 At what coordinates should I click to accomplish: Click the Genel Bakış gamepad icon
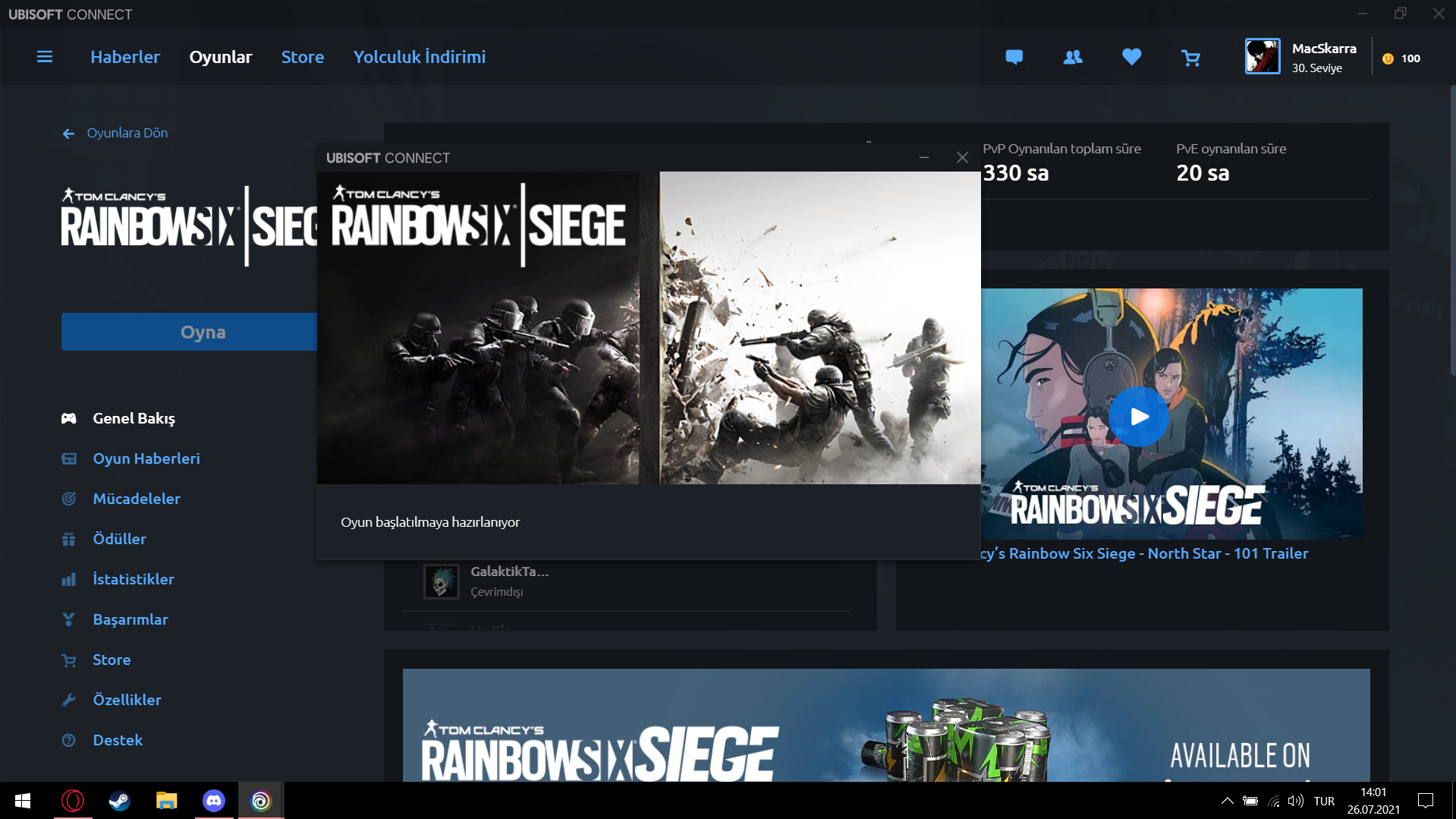(69, 418)
